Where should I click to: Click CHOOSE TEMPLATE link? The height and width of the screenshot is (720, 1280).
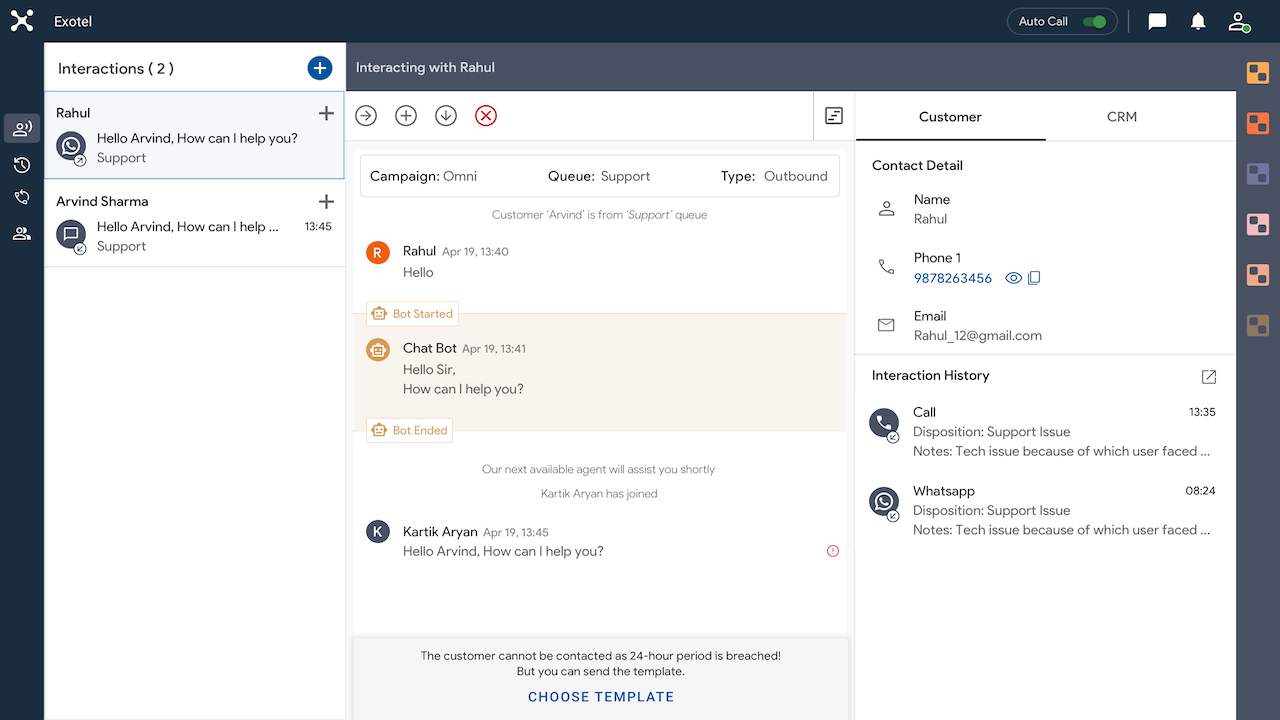601,697
